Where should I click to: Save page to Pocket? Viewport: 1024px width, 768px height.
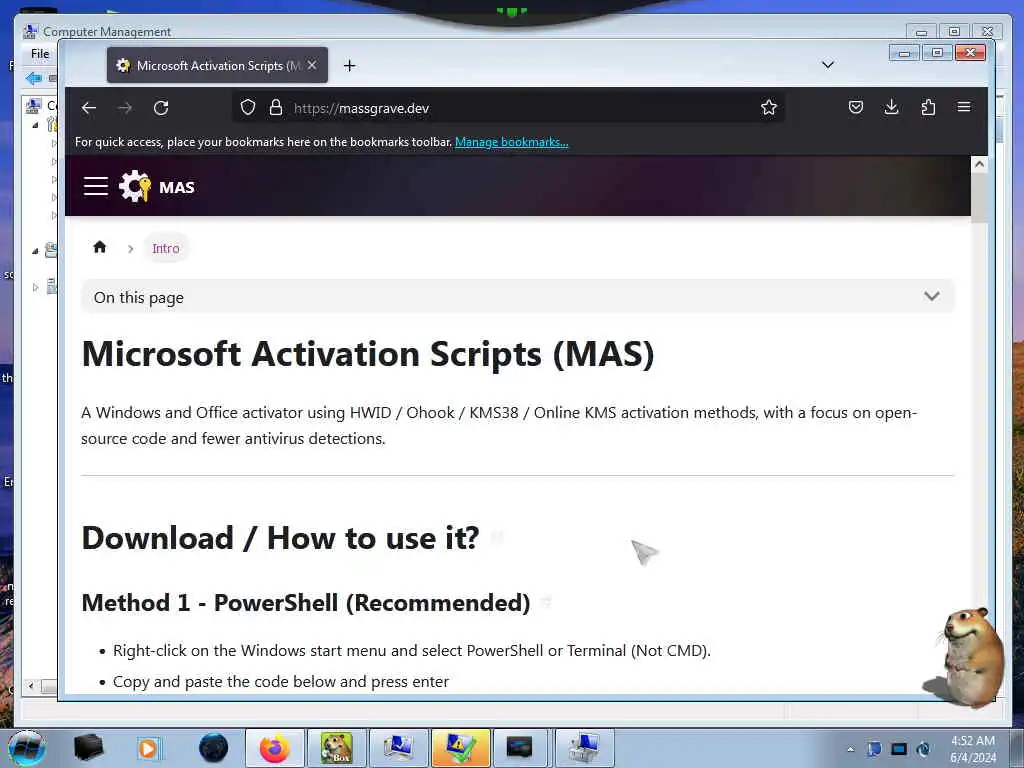[x=856, y=107]
